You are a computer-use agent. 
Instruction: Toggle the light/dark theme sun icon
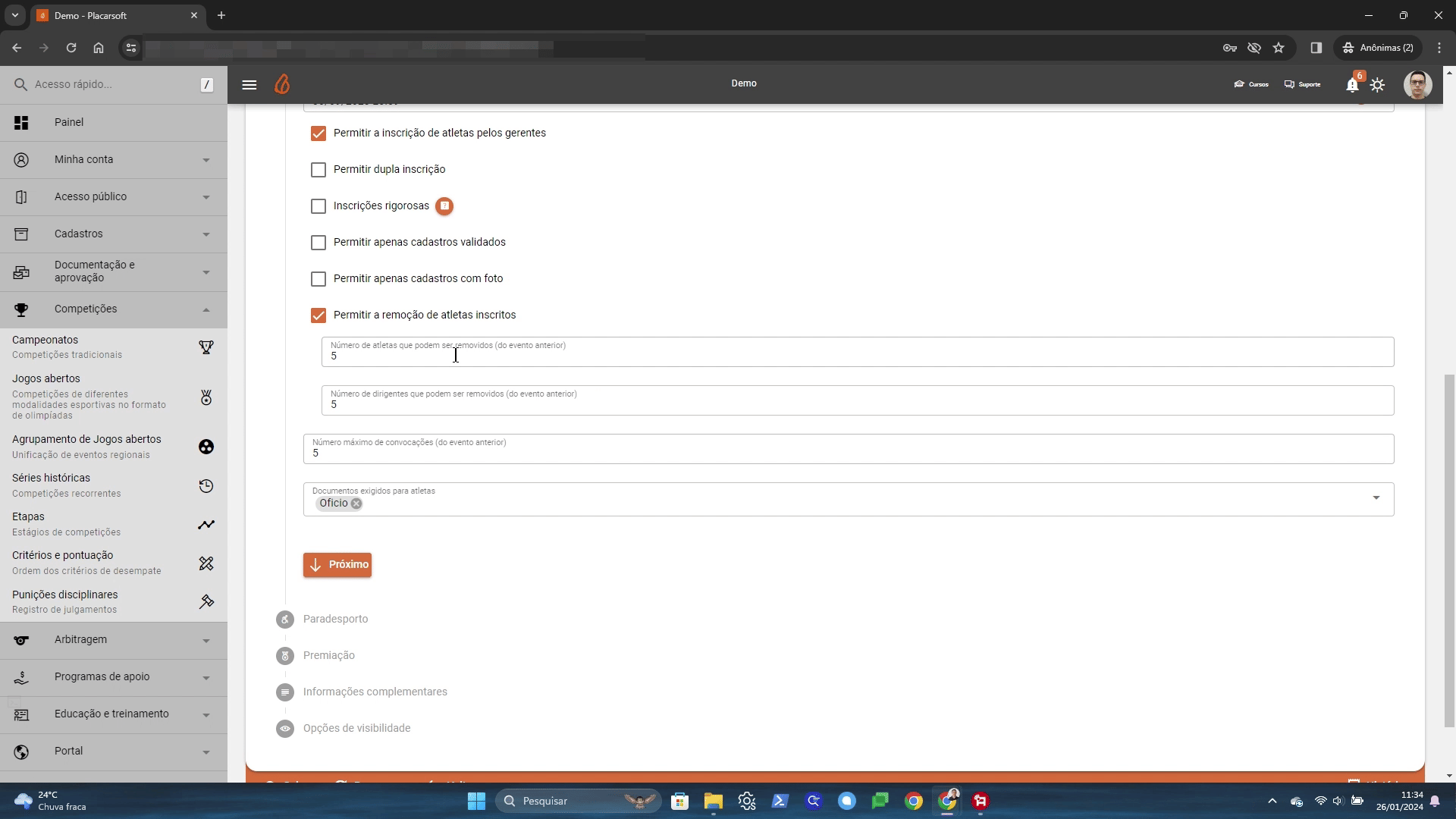tap(1378, 85)
